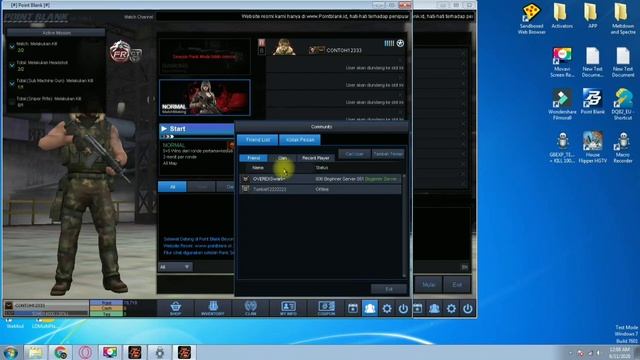Click the power icon in the front game window

(x=403, y=309)
